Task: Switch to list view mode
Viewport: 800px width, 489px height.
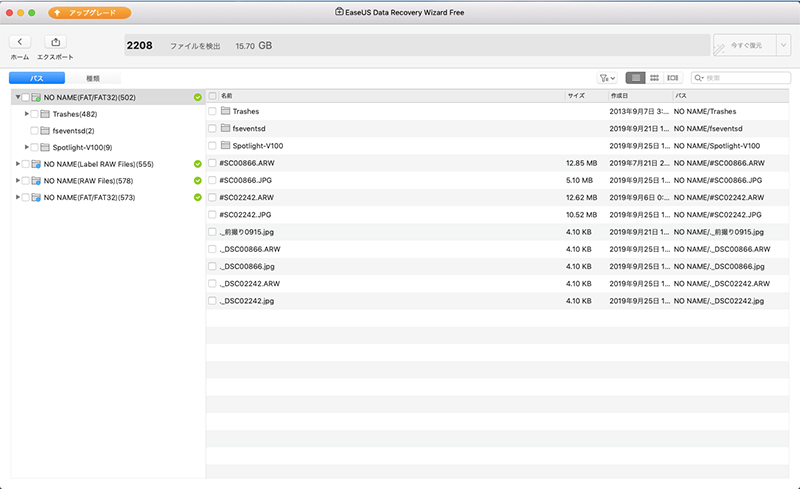Action: [635, 78]
